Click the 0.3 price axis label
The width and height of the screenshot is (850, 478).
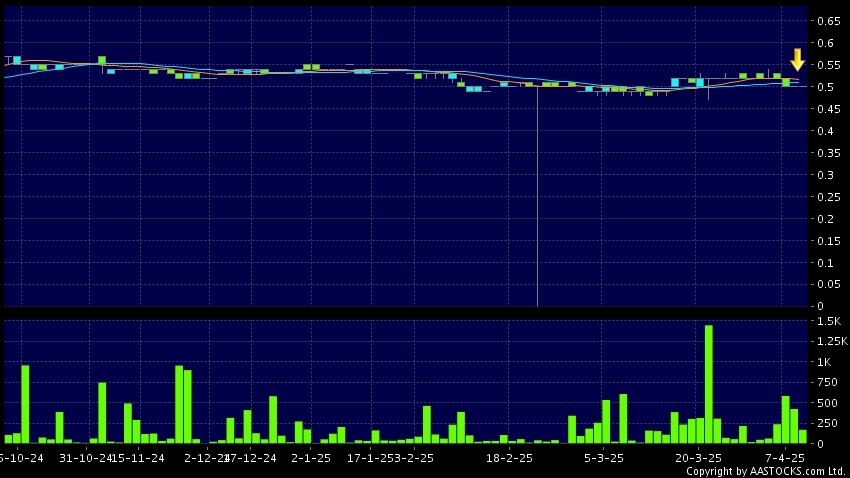tap(826, 175)
